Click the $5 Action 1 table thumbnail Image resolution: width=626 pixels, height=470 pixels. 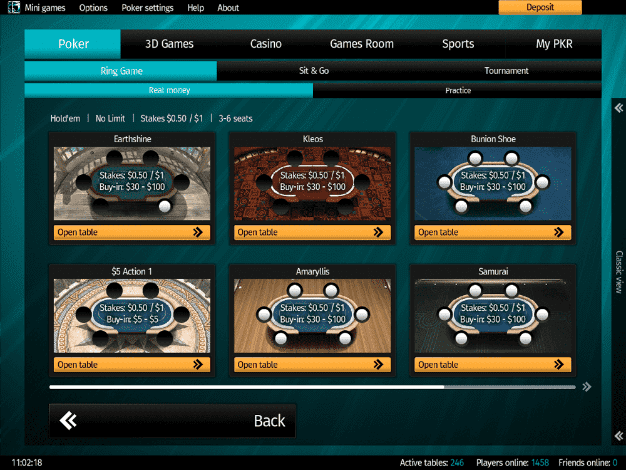(x=132, y=316)
